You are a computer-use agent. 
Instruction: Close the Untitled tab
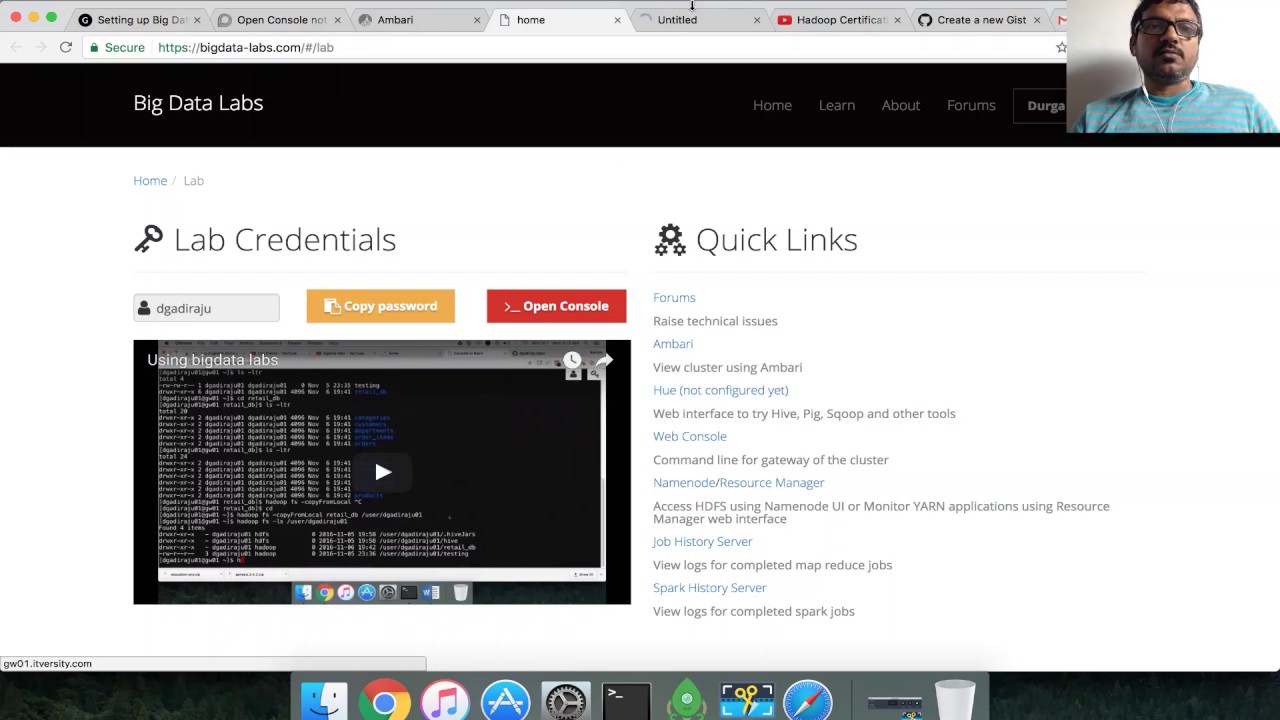click(757, 20)
